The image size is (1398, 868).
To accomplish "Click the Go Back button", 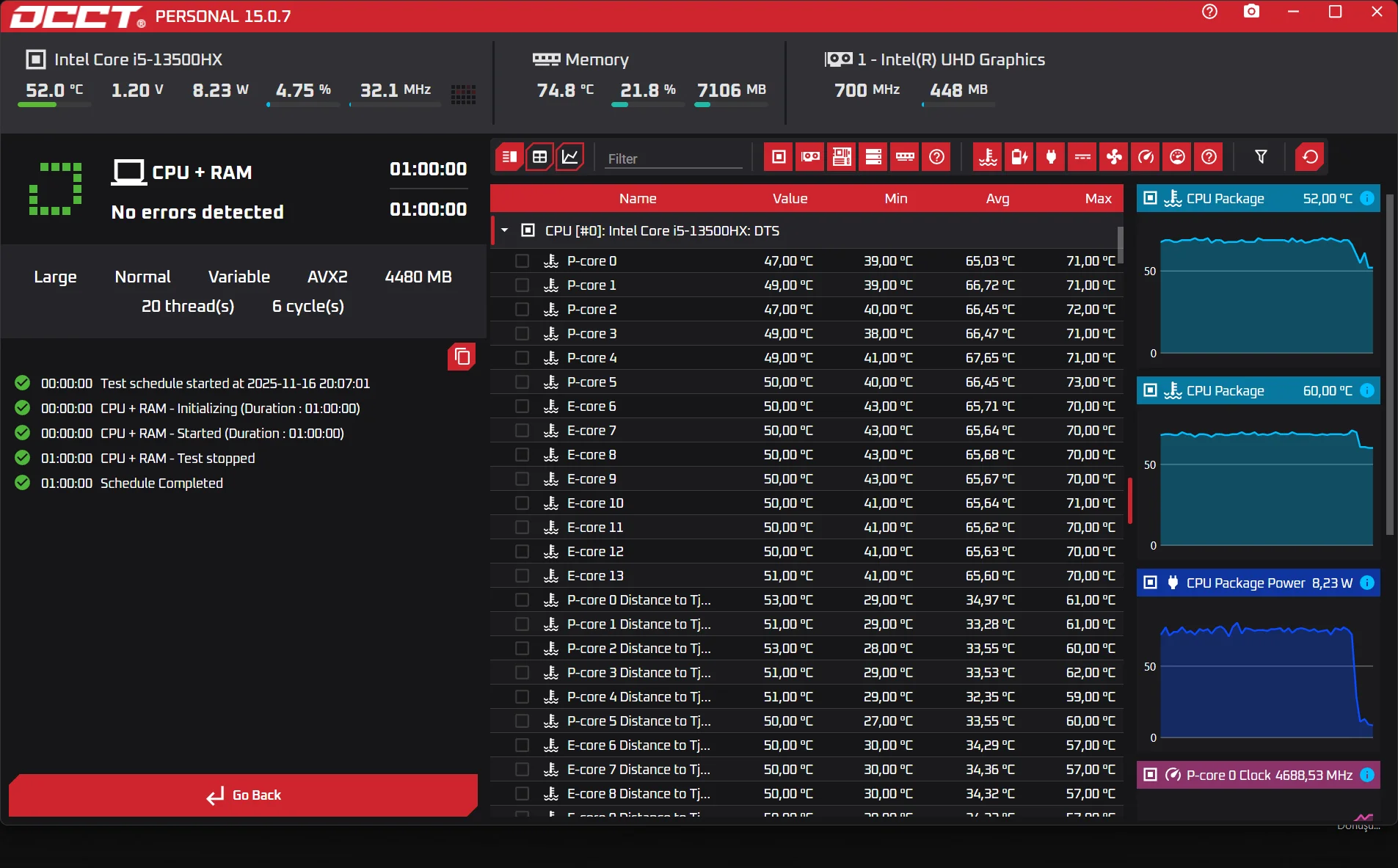I will pyautogui.click(x=244, y=795).
